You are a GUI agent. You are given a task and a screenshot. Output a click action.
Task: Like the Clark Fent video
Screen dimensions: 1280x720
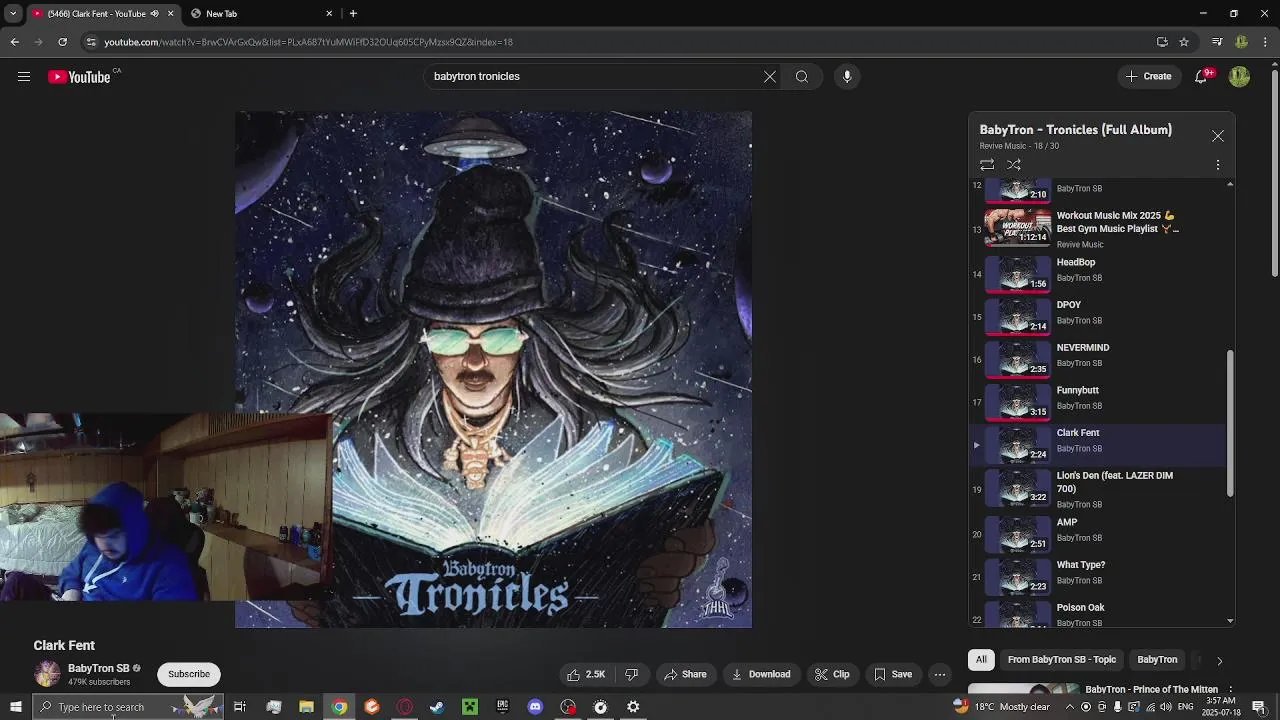click(586, 675)
